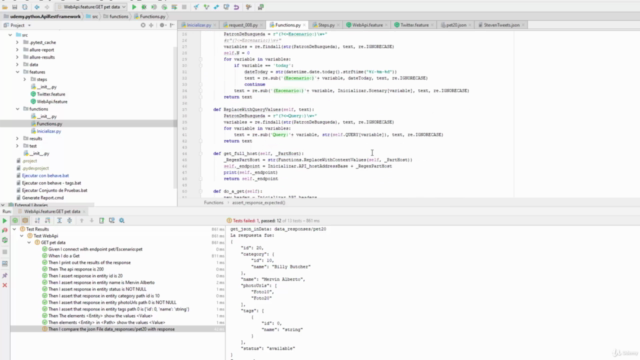This screenshot has height=360, width=640.
Task: Click the Stop icon in main toolbar
Action: click(x=184, y=7)
